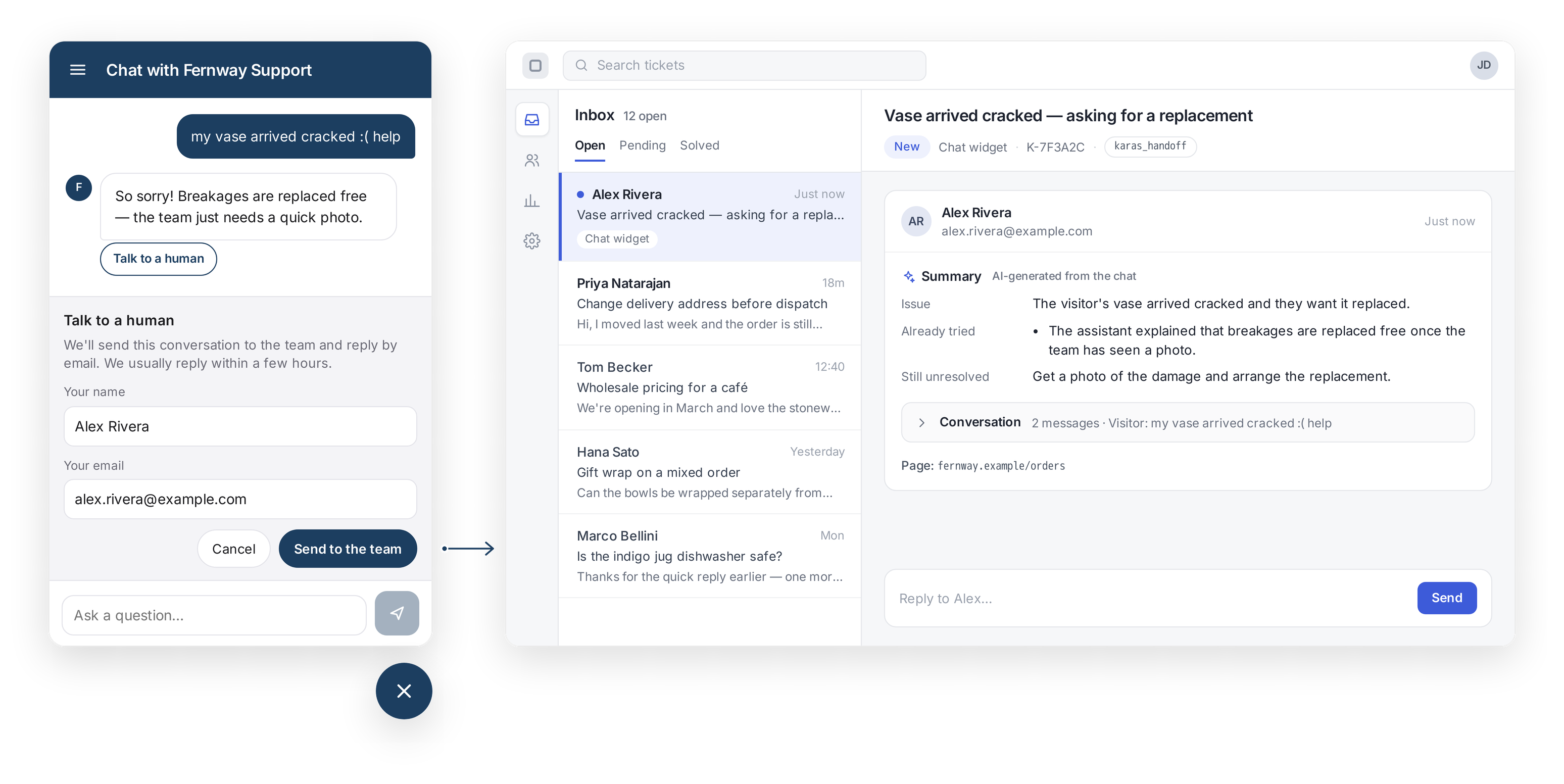Screen dimensions: 1564x784
Task: Click the Search tickets field
Action: click(744, 66)
